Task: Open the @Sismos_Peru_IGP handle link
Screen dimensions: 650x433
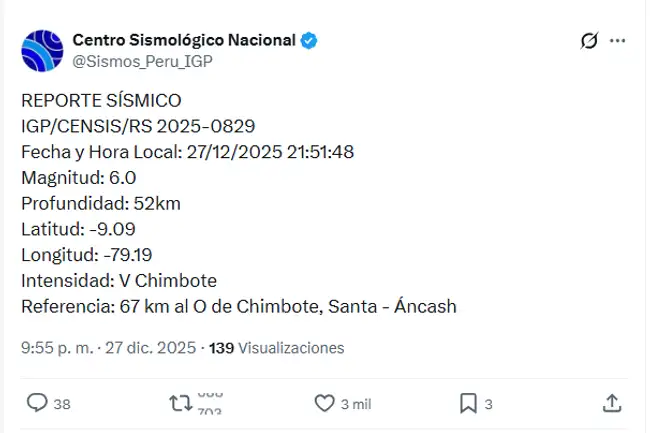Action: [142, 60]
